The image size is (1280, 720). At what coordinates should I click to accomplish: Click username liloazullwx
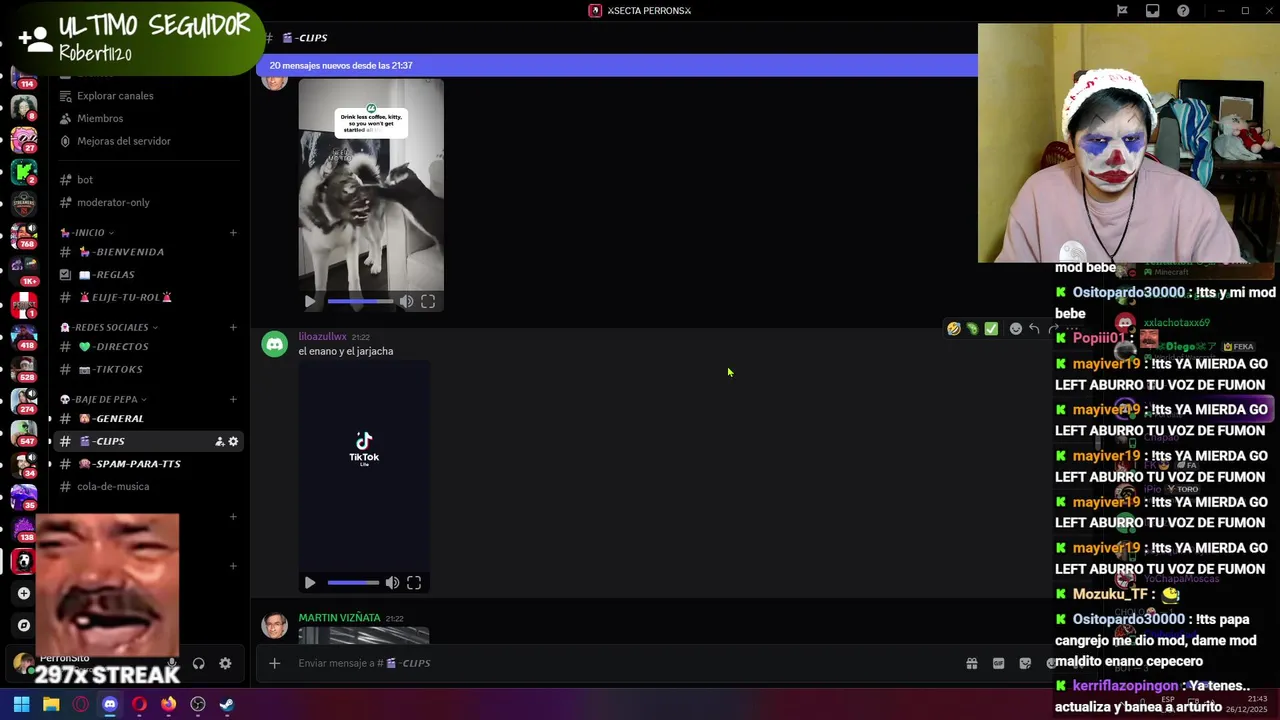(x=322, y=337)
